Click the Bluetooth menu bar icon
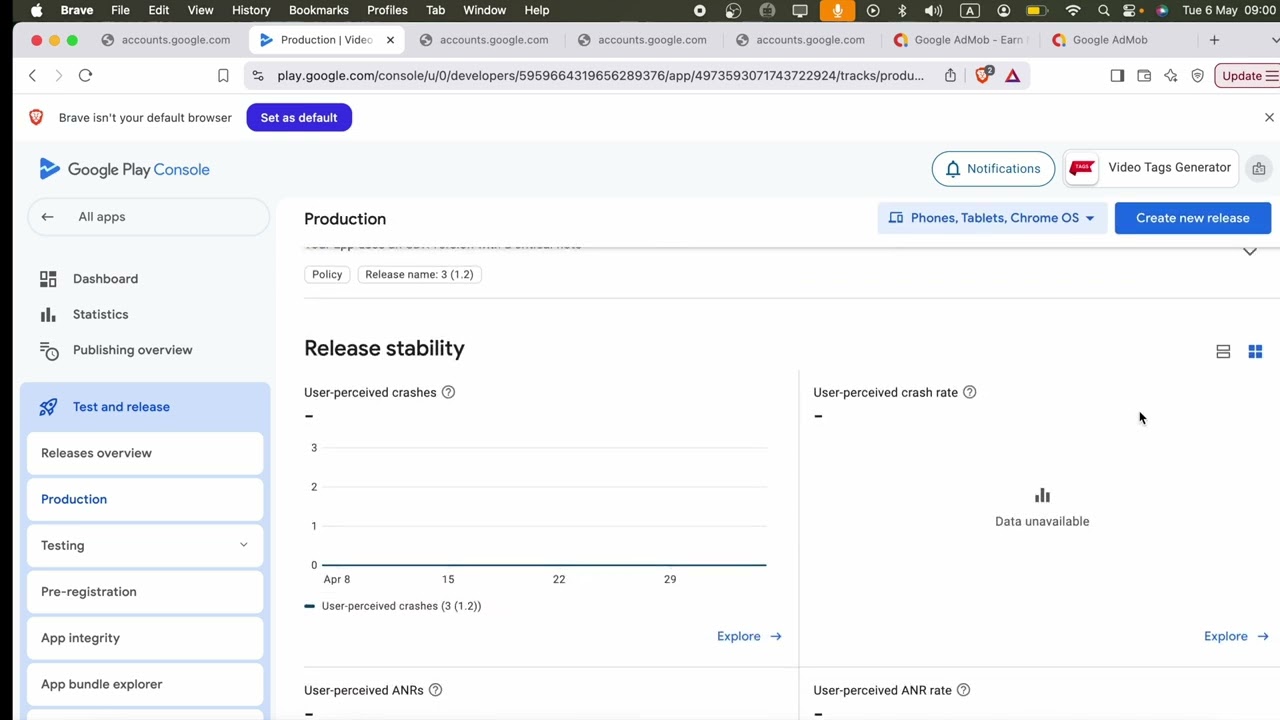The width and height of the screenshot is (1280, 720). click(x=902, y=10)
